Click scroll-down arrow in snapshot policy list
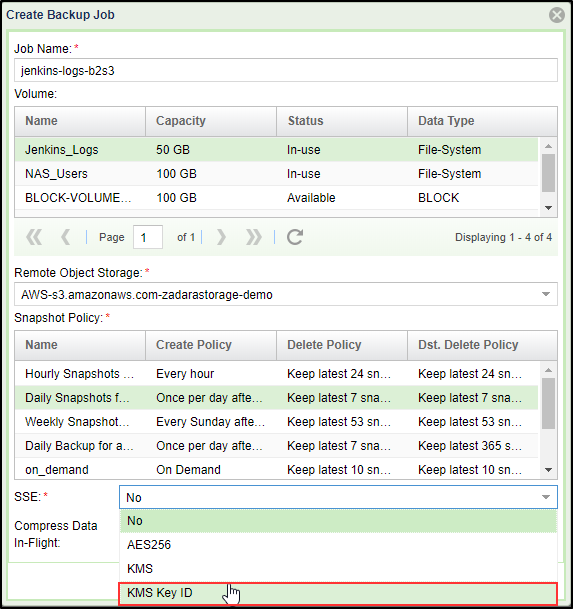 pyautogui.click(x=548, y=470)
